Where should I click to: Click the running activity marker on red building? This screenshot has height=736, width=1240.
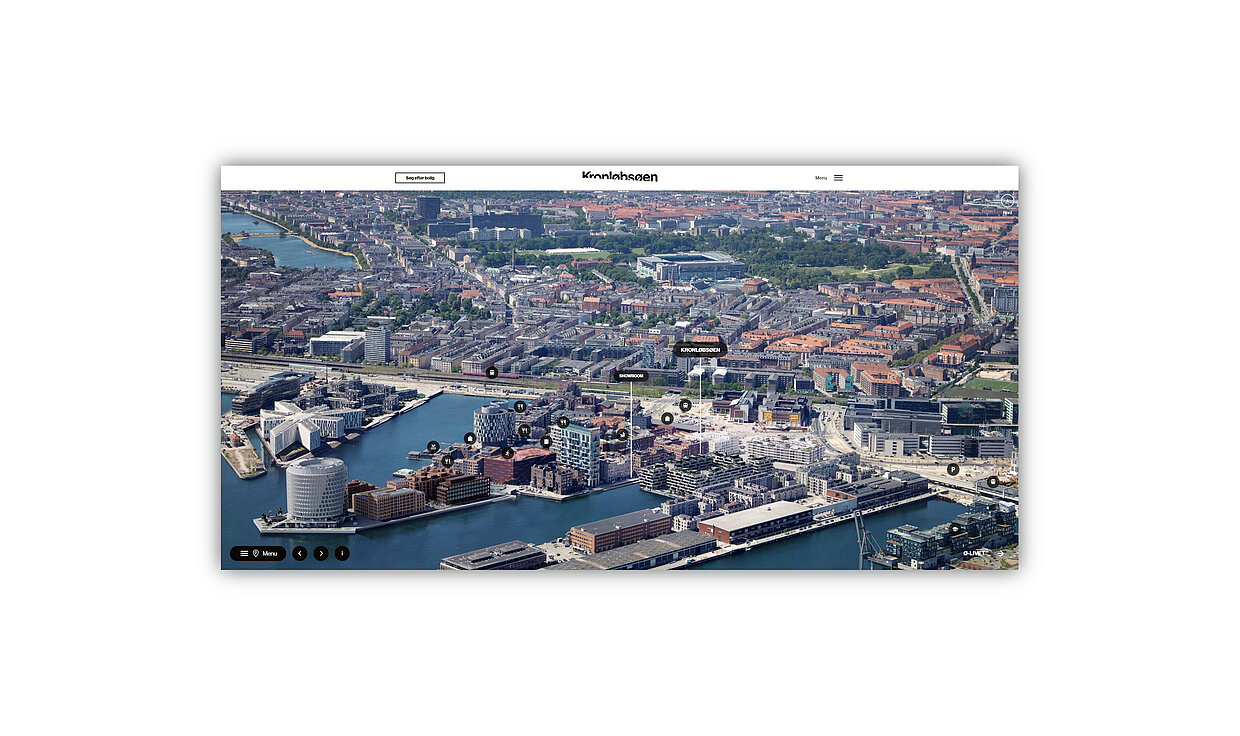(508, 453)
